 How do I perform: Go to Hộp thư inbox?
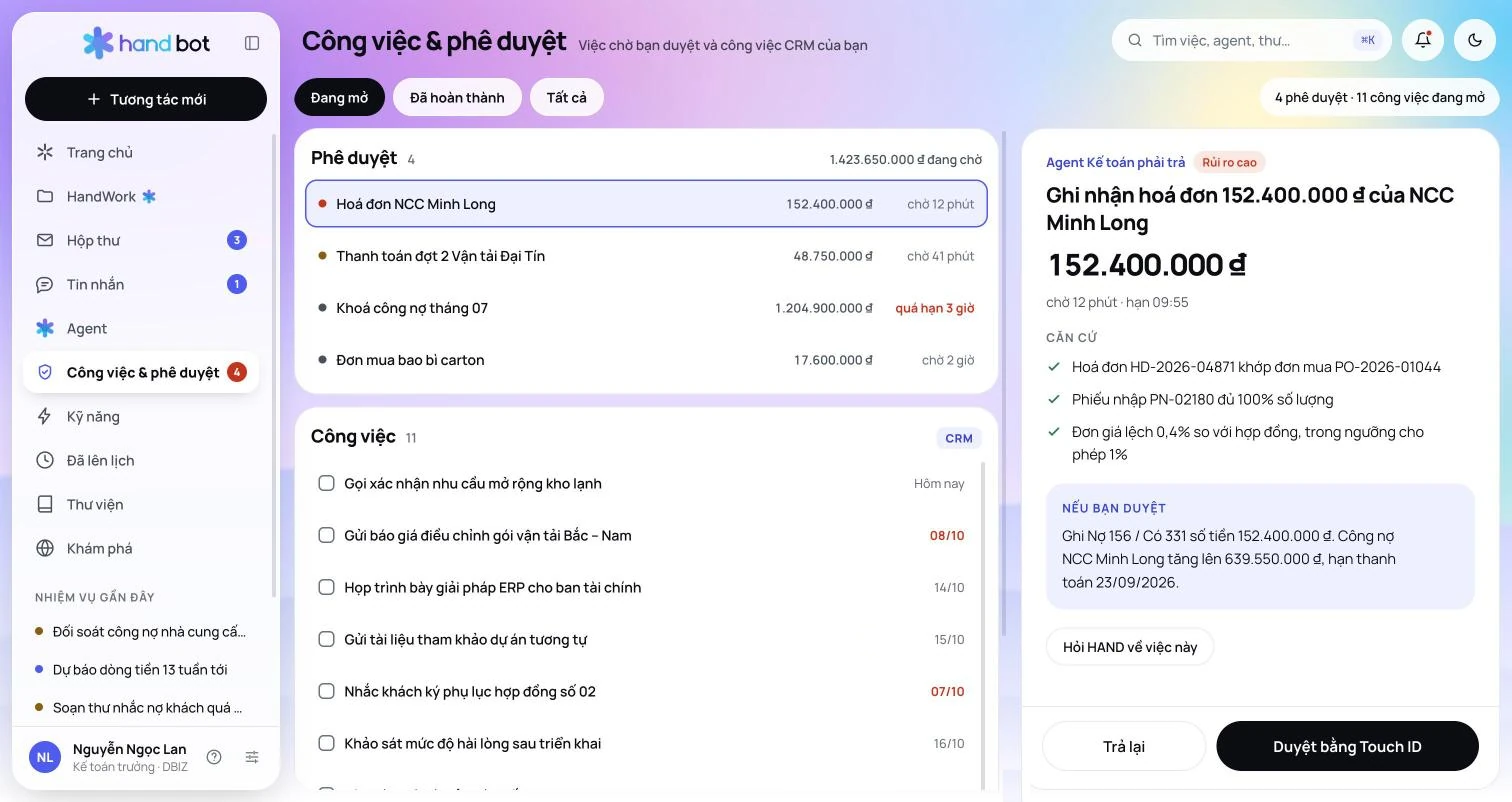click(x=141, y=240)
